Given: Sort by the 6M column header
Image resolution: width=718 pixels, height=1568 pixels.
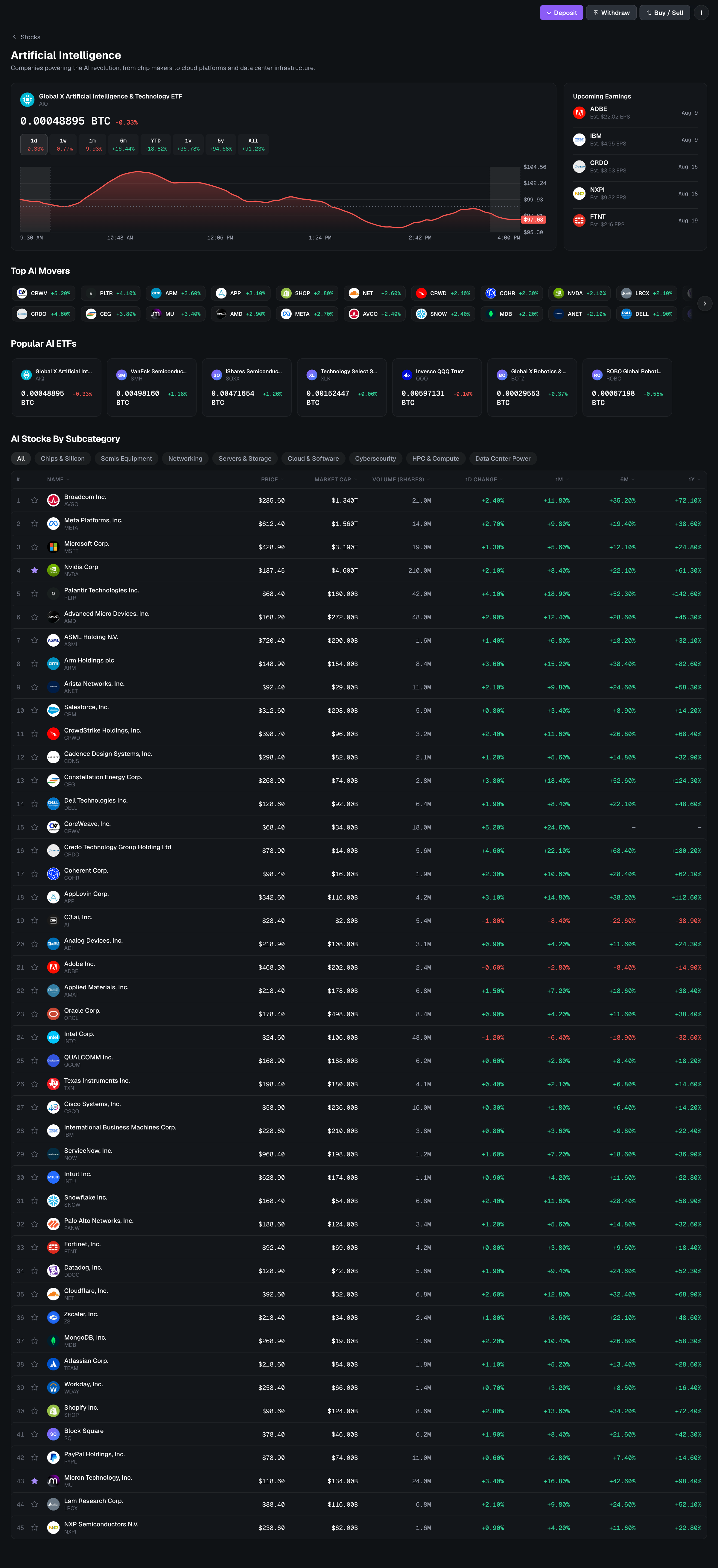Looking at the screenshot, I should 627,480.
